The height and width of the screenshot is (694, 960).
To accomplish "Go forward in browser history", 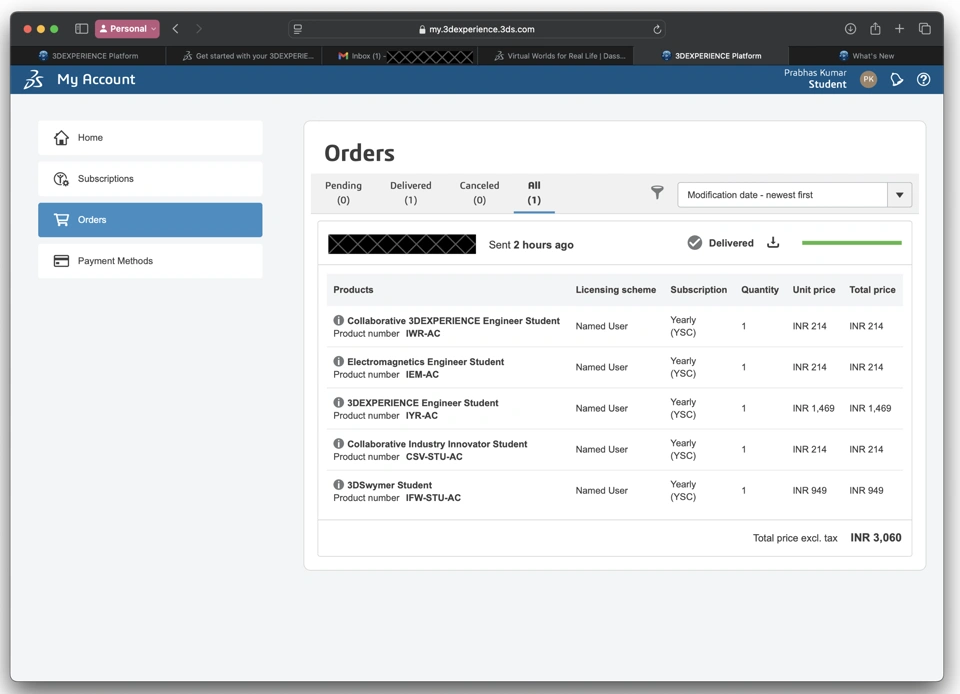I will tap(198, 29).
